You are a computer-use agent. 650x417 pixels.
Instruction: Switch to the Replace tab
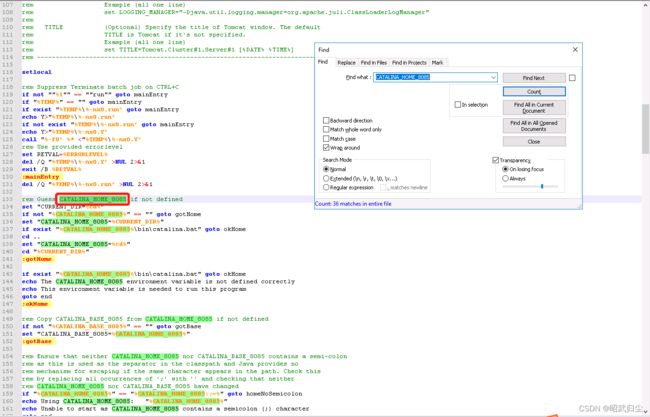[x=346, y=63]
